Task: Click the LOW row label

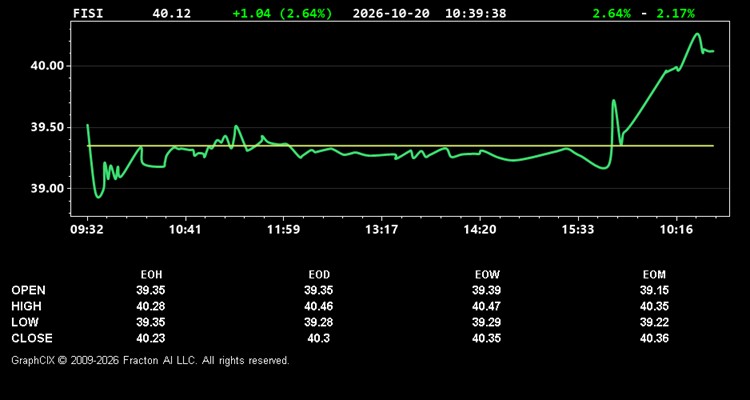Action: [25, 322]
